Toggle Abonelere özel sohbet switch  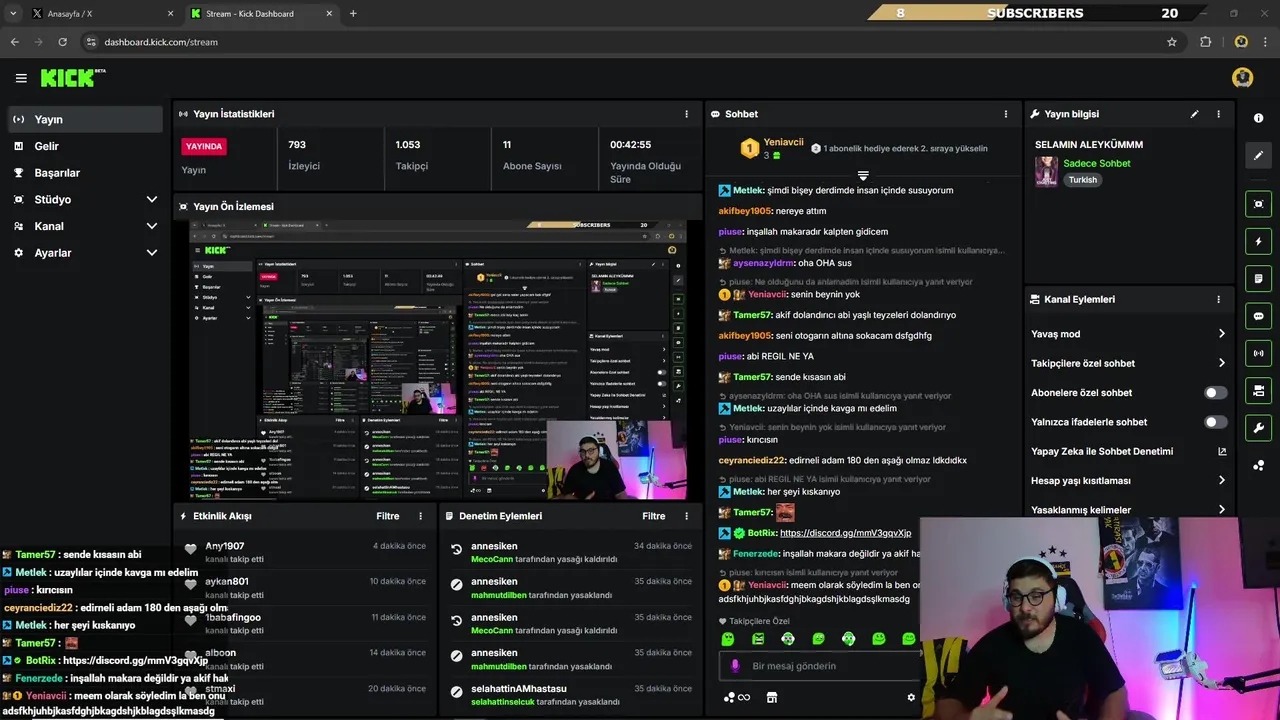pyautogui.click(x=1215, y=393)
